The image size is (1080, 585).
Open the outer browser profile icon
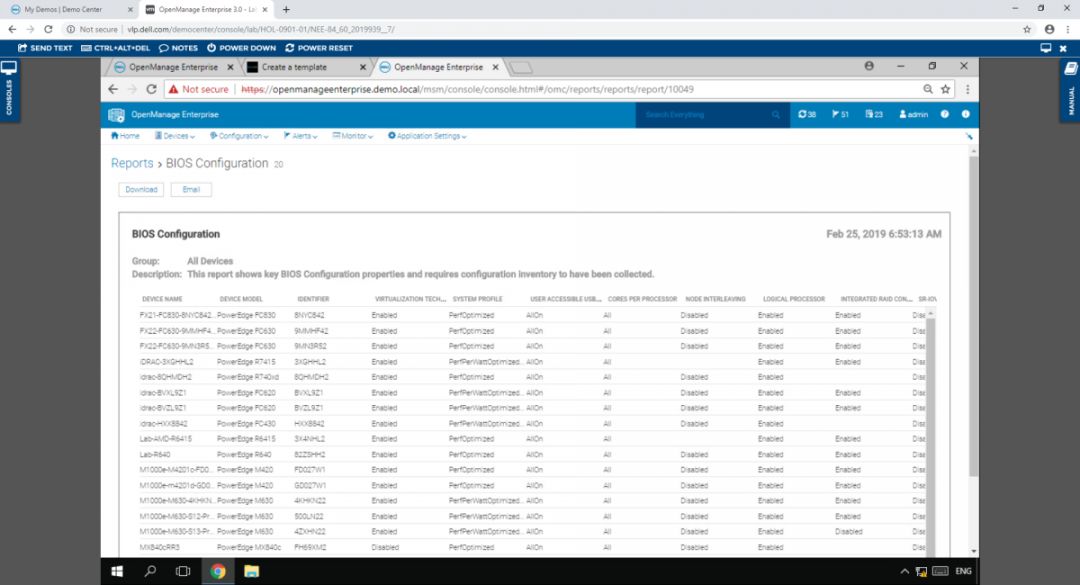pos(1049,30)
